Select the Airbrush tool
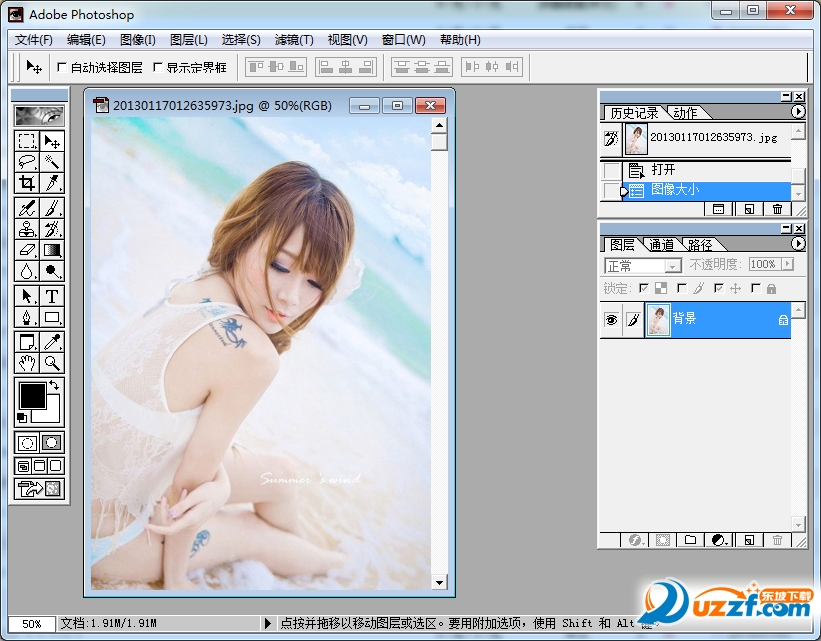 coord(27,208)
